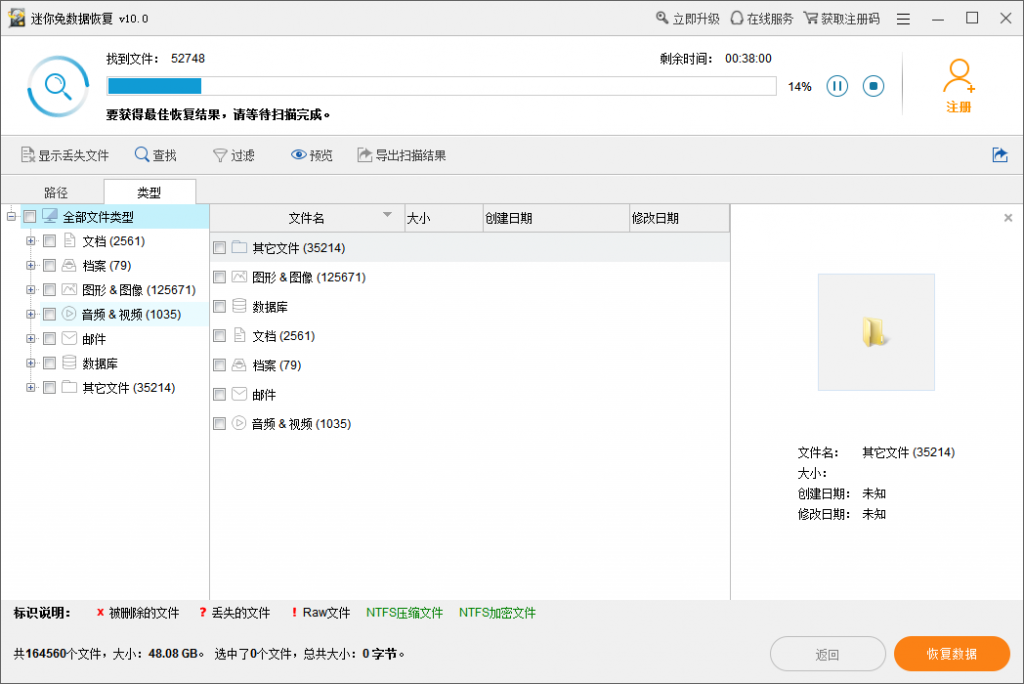Screen dimensions: 1024x684
Task: Open the hamburger menu in title bar
Action: (x=903, y=19)
